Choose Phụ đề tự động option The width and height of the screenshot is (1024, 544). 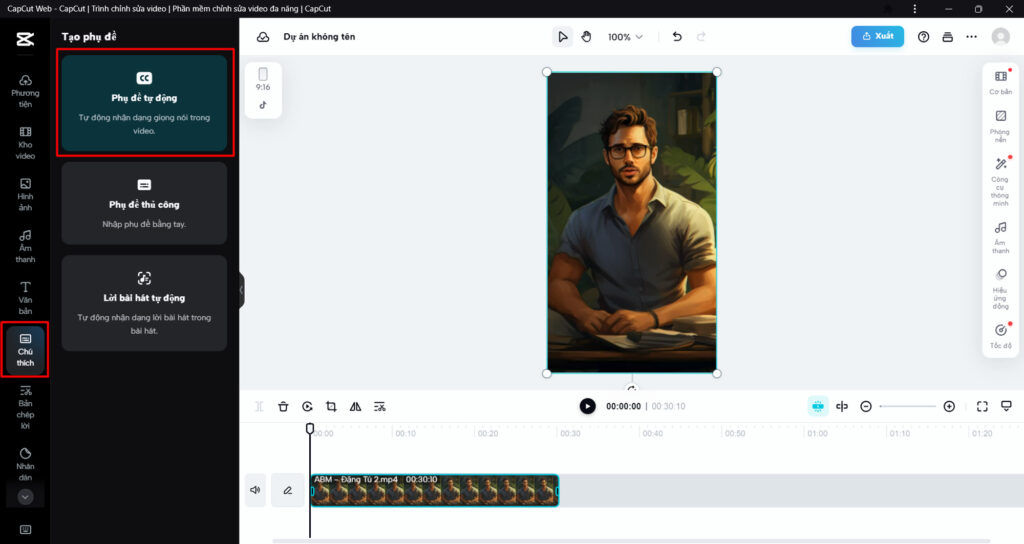click(146, 104)
